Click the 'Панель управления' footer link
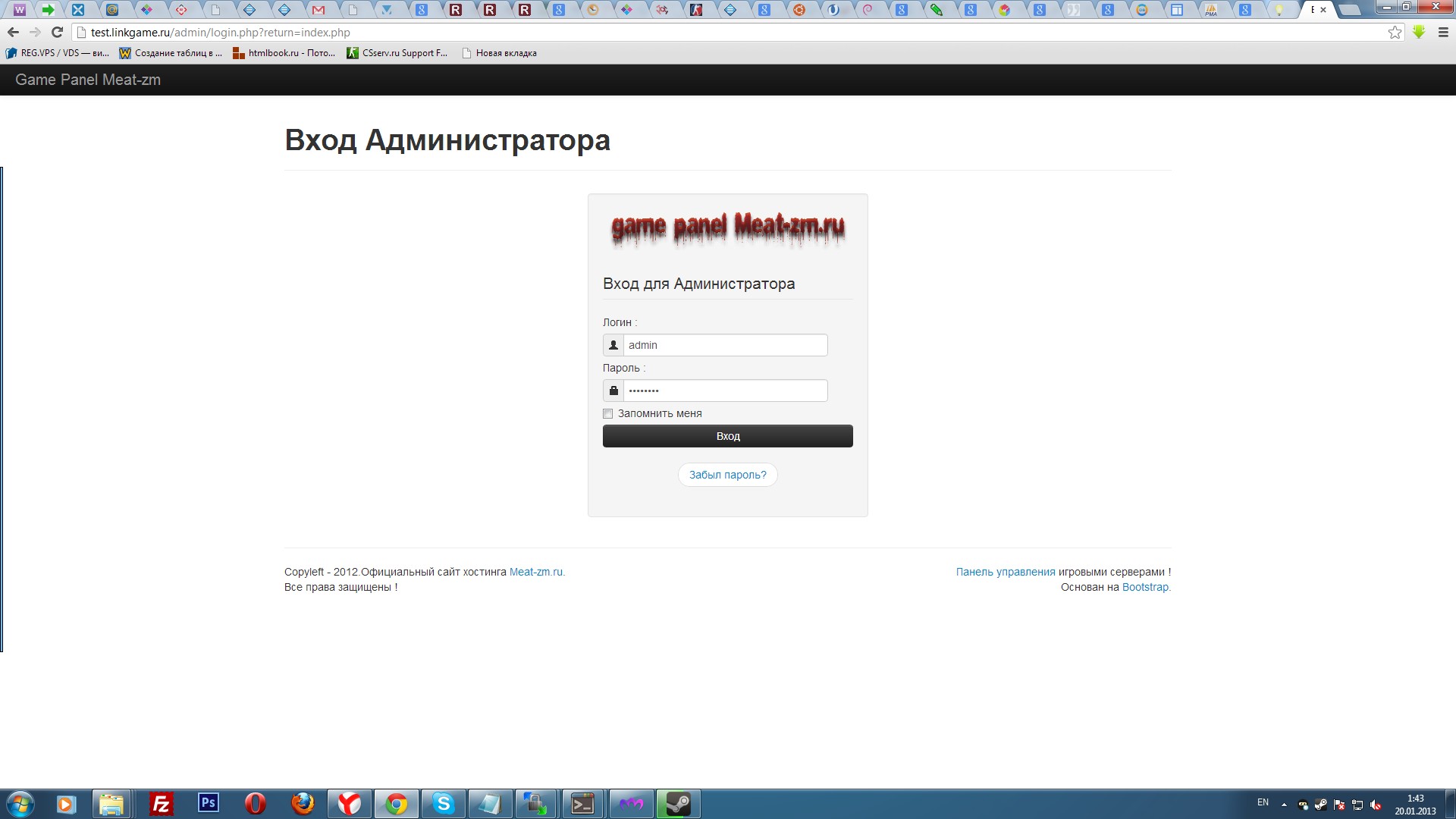The image size is (1456, 819). (x=1006, y=572)
